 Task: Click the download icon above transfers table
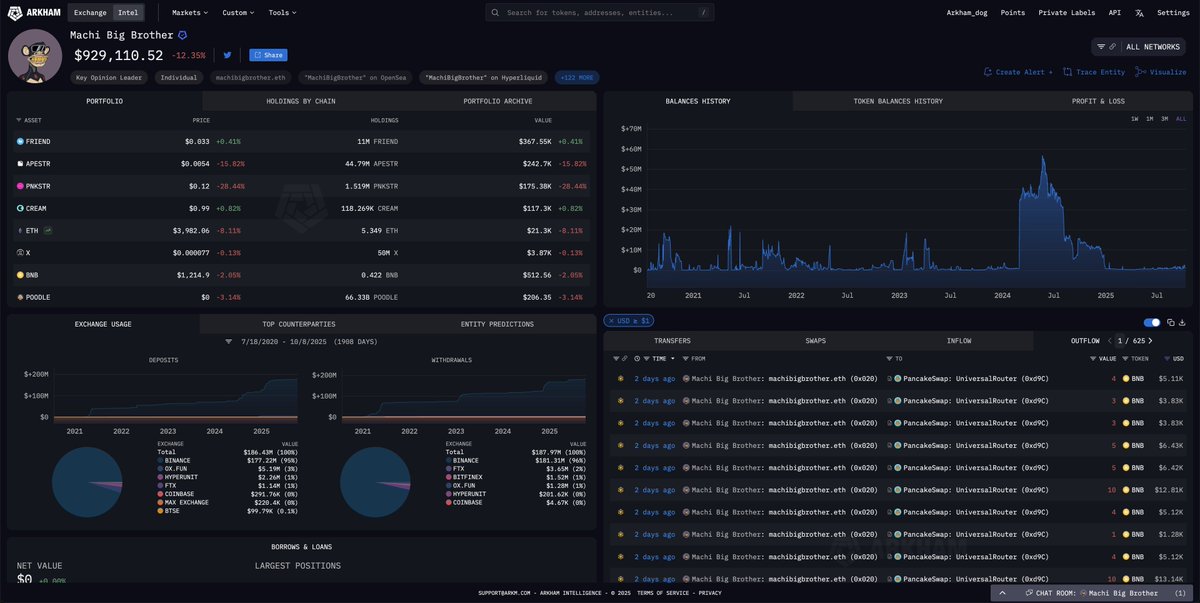[x=1182, y=322]
